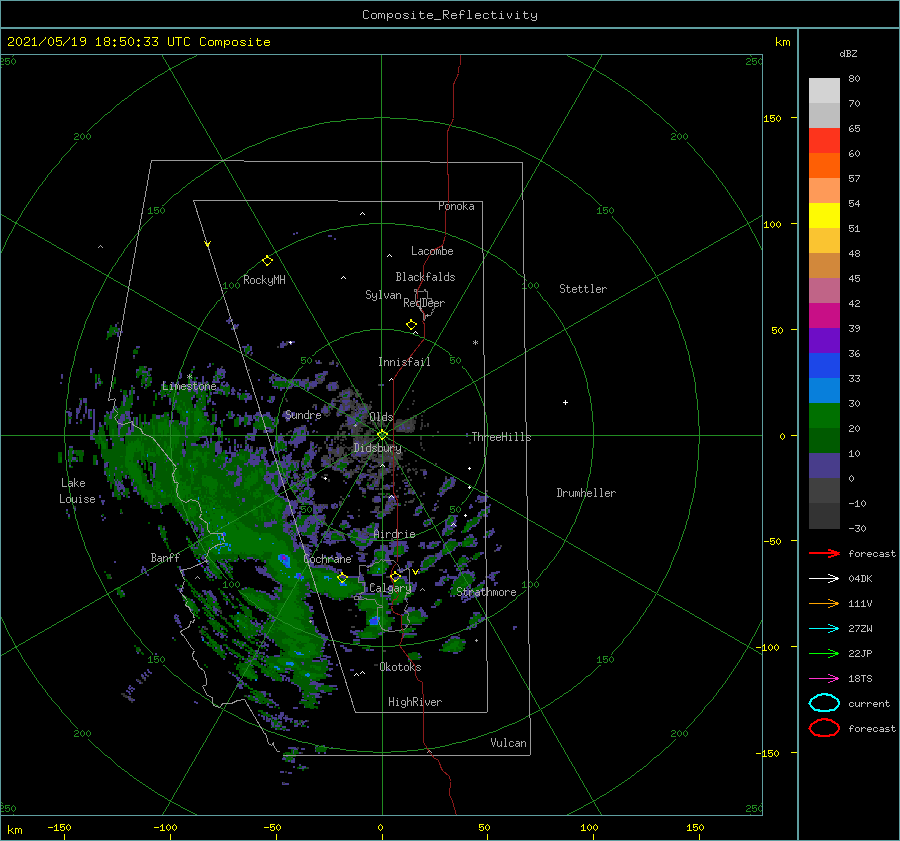
Task: Click the Strathmore city label
Action: (x=486, y=592)
